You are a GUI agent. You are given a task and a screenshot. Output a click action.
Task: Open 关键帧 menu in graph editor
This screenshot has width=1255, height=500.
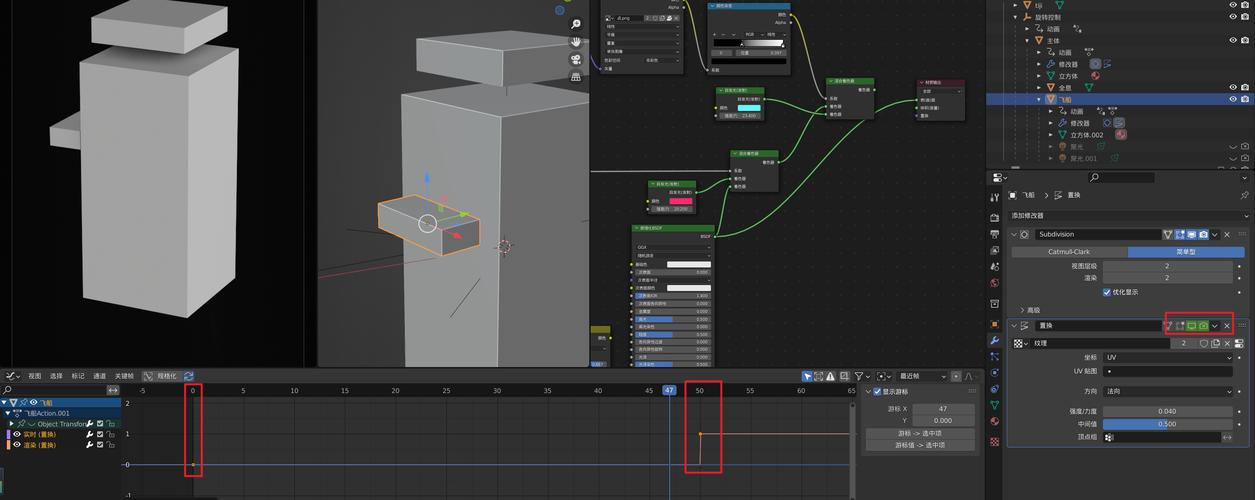124,376
